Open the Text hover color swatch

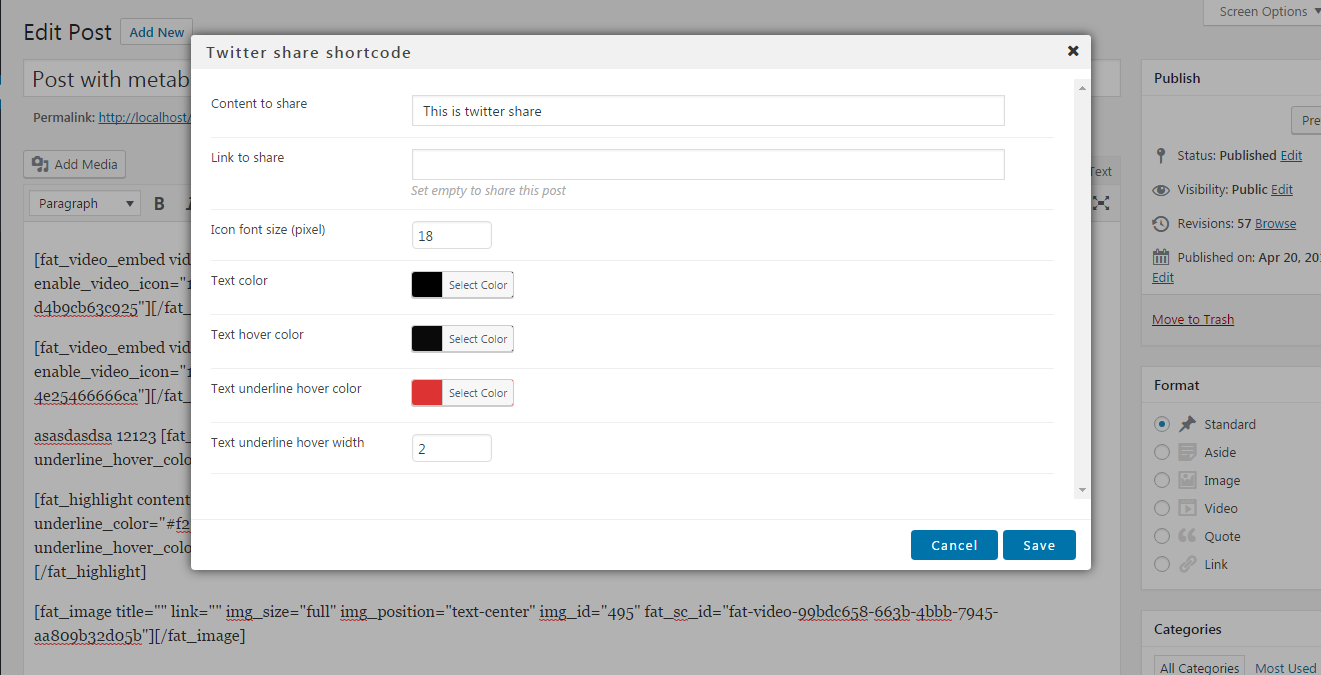click(427, 339)
